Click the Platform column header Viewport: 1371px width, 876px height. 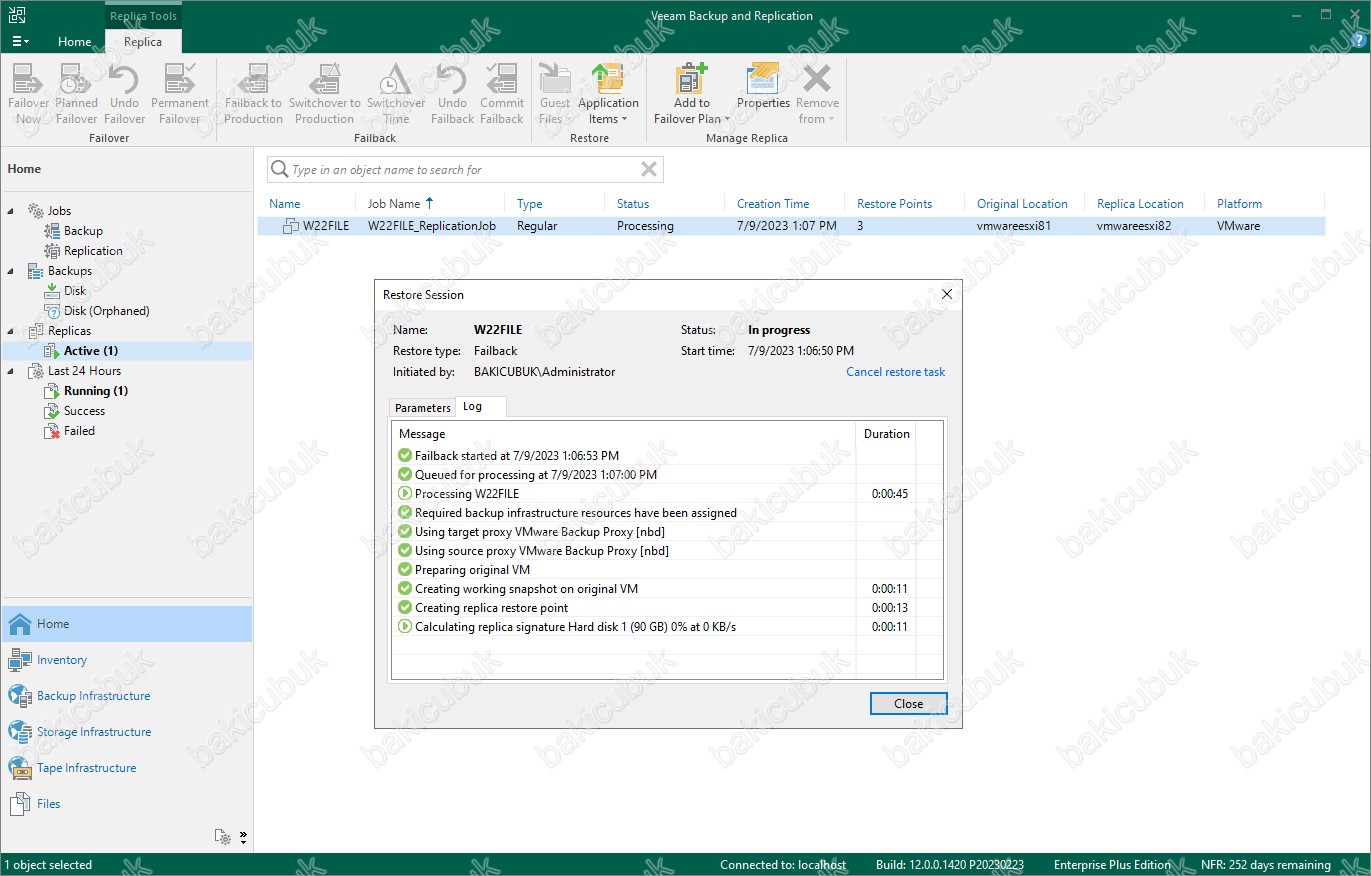[x=1239, y=204]
